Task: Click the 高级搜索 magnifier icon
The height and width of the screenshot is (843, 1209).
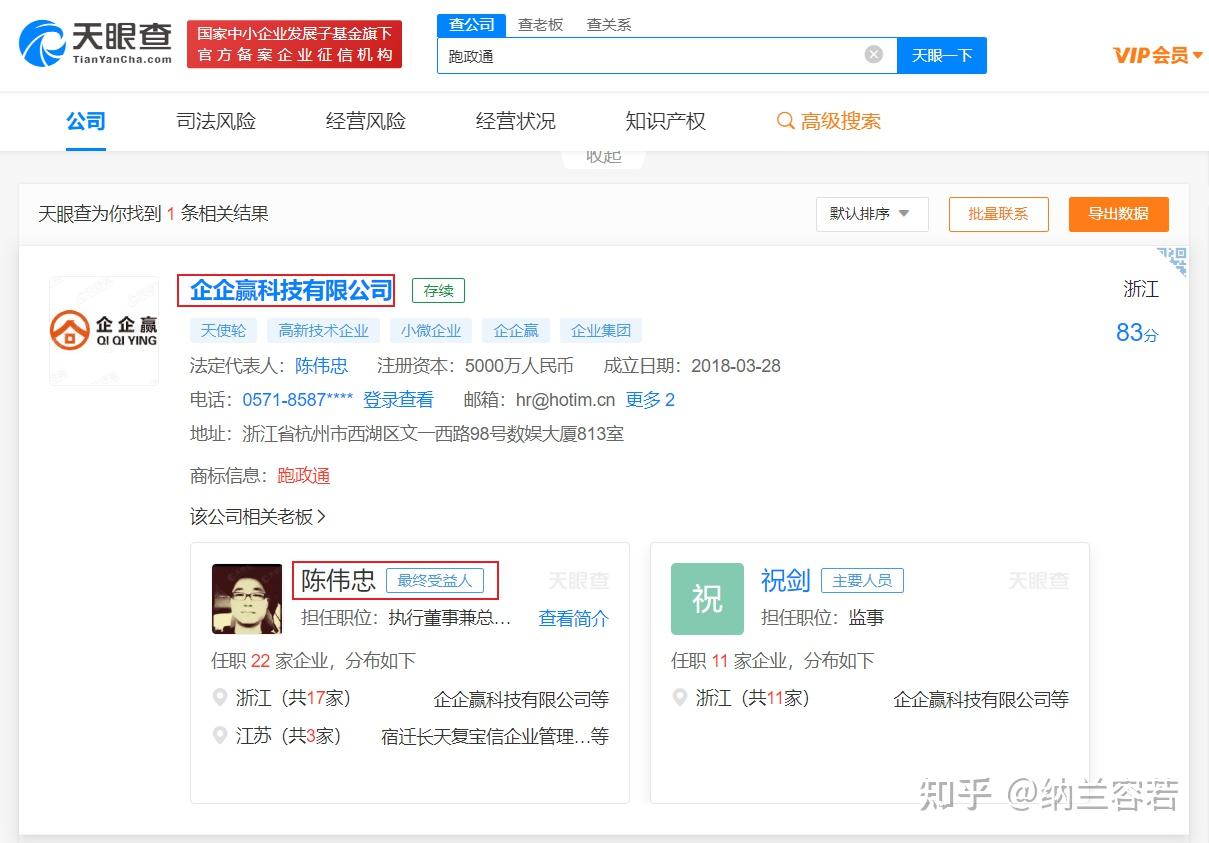Action: [x=786, y=121]
